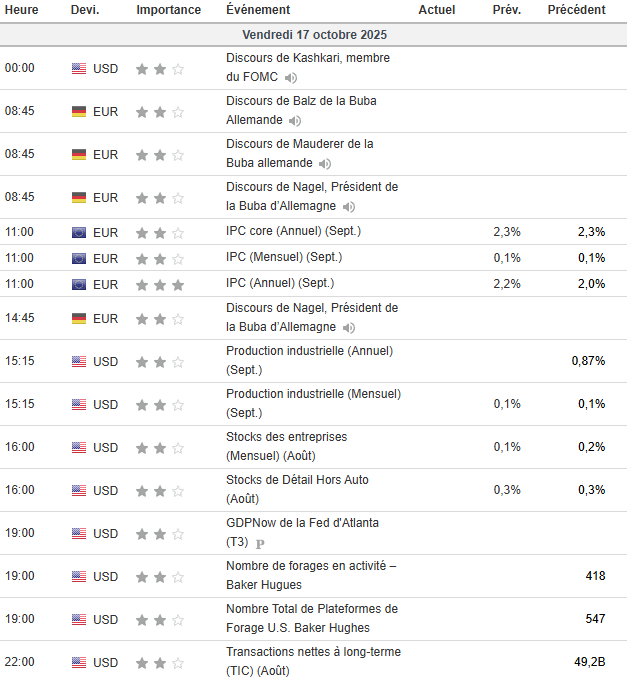The image size is (627, 678).
Task: Click the Précédent column header
Action: pyautogui.click(x=576, y=10)
